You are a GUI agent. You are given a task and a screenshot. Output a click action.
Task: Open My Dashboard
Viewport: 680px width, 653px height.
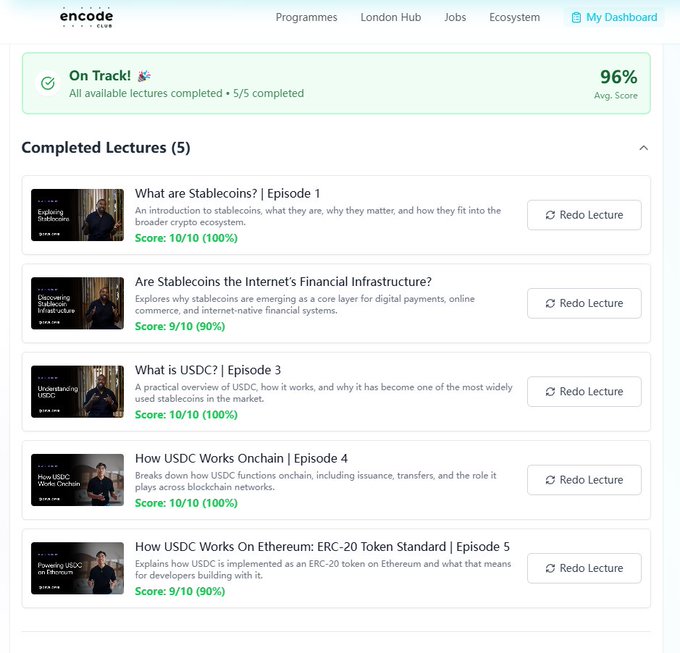point(614,17)
